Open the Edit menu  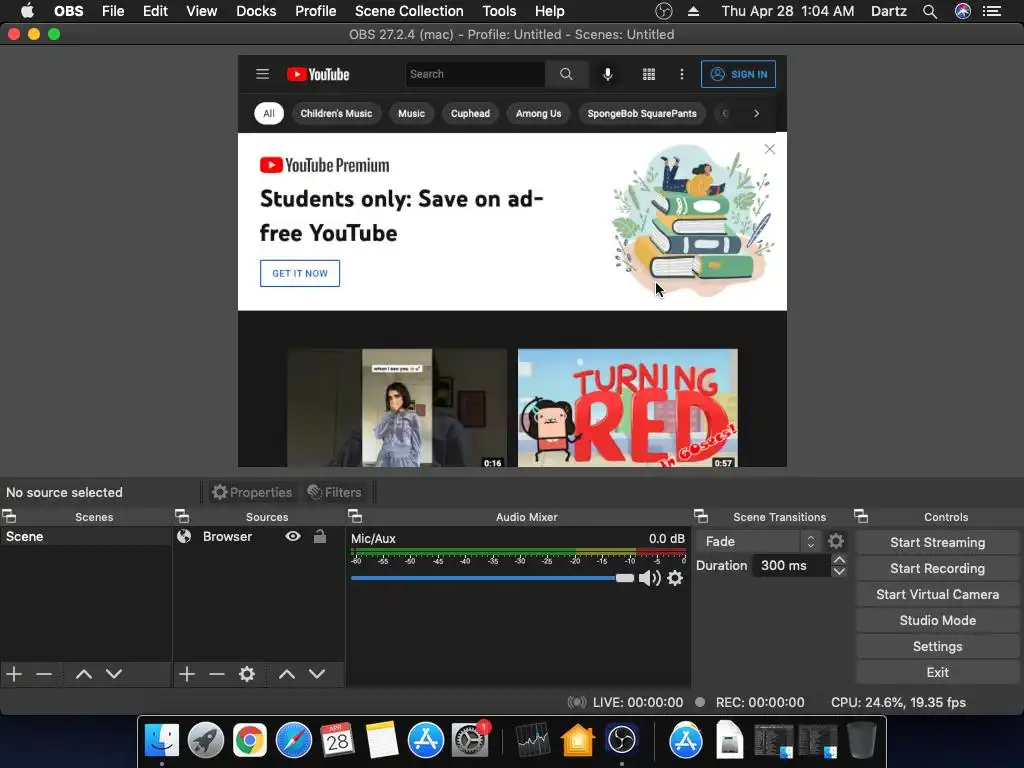(x=155, y=11)
